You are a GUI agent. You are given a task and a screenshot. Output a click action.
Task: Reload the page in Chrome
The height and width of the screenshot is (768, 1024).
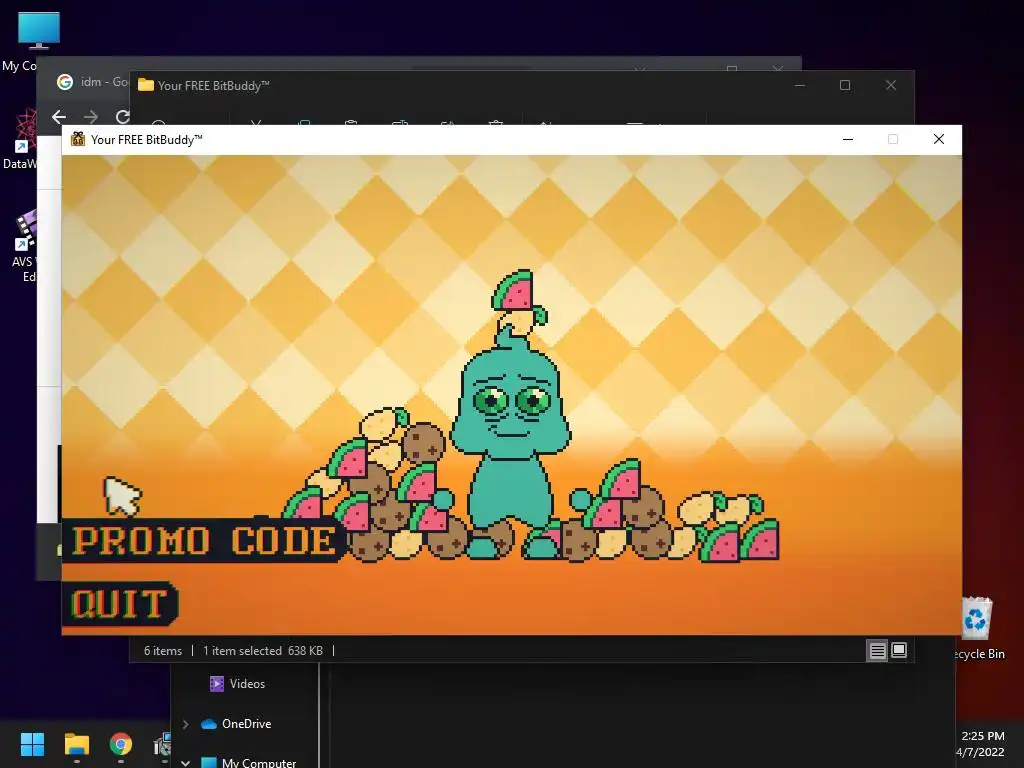click(x=122, y=117)
